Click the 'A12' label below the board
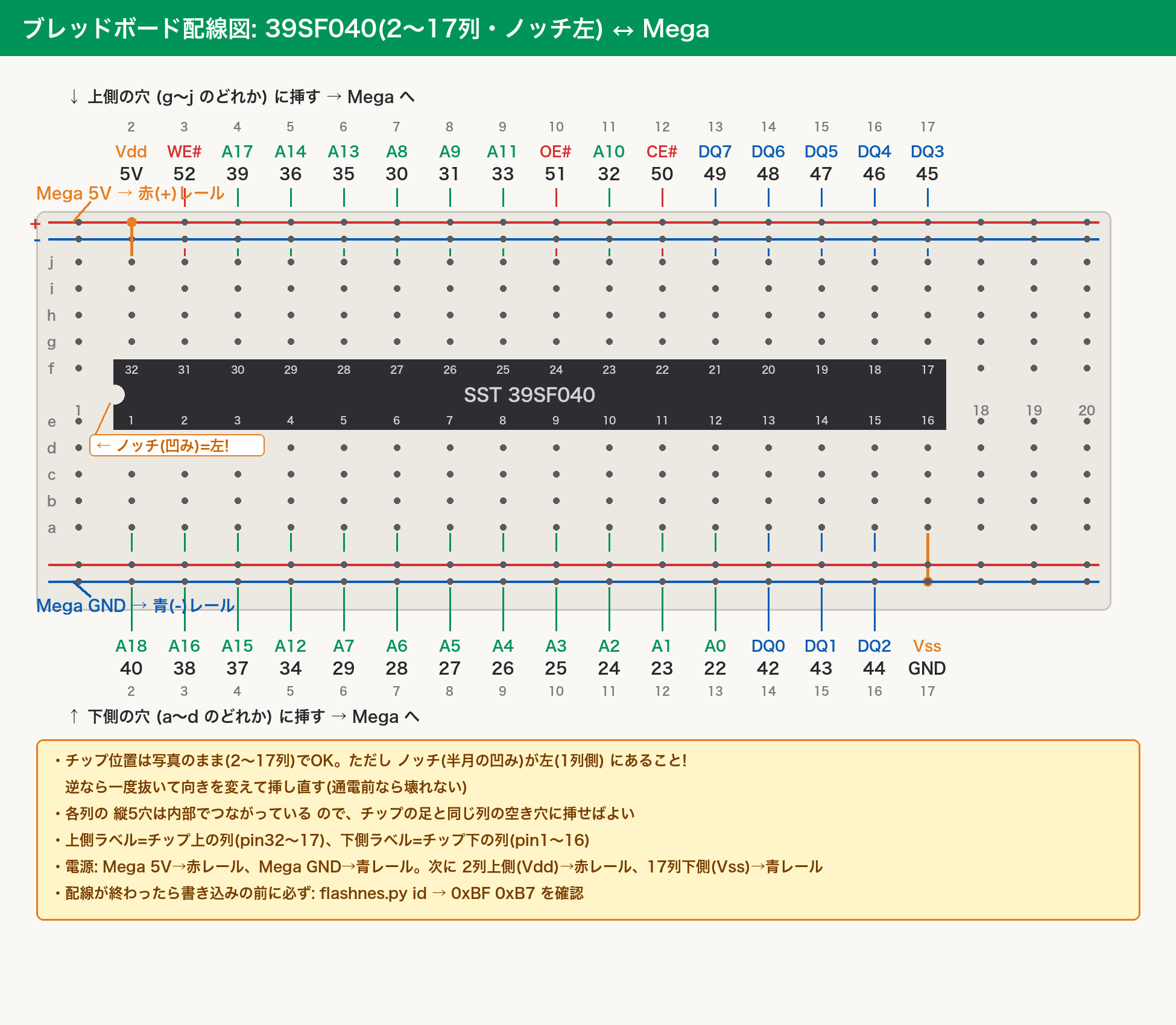1176x1025 pixels. pos(290,646)
